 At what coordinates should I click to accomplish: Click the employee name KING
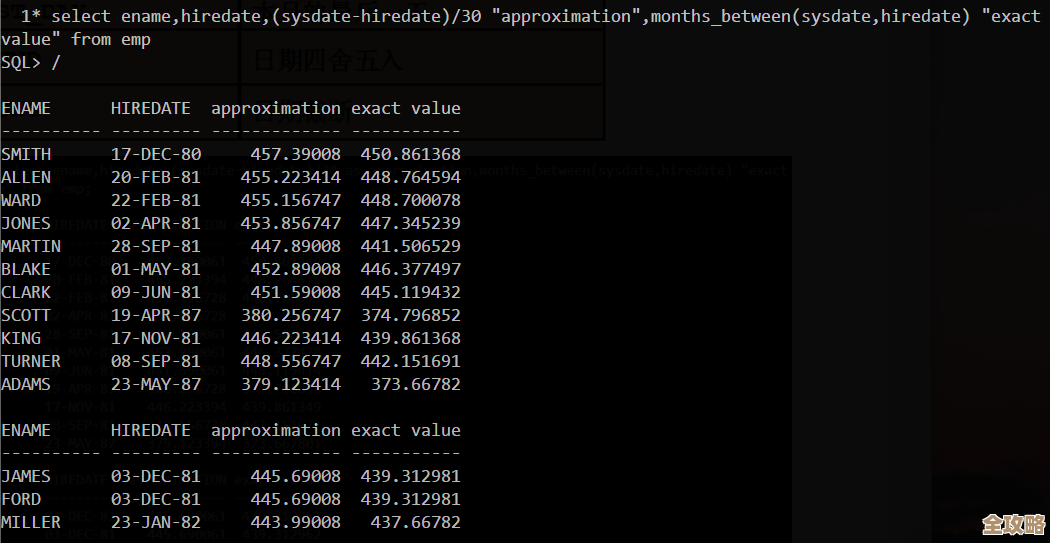21,338
